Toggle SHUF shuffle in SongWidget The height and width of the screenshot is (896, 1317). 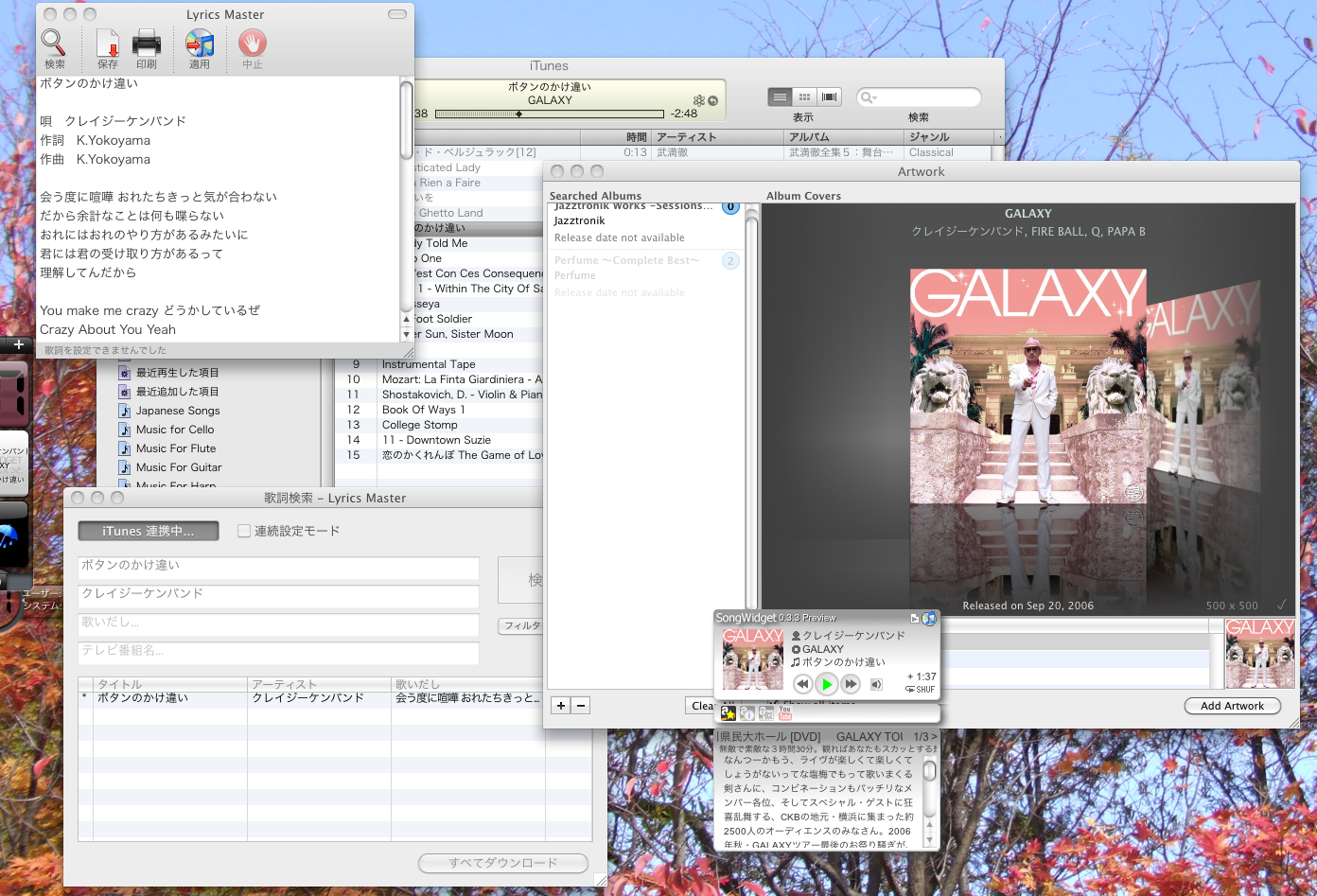coord(921,690)
